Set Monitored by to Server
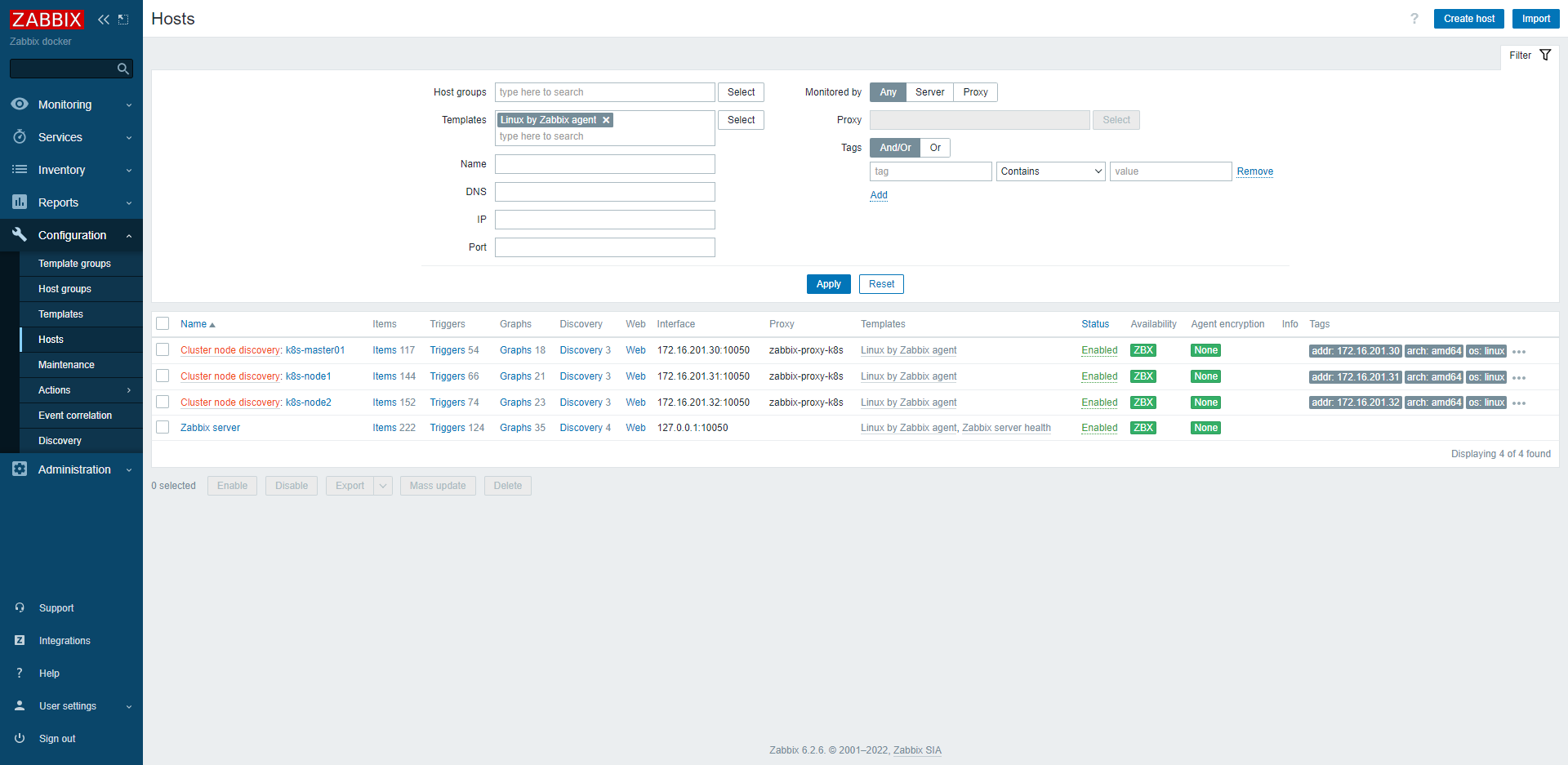The image size is (1568, 765). pyautogui.click(x=929, y=92)
